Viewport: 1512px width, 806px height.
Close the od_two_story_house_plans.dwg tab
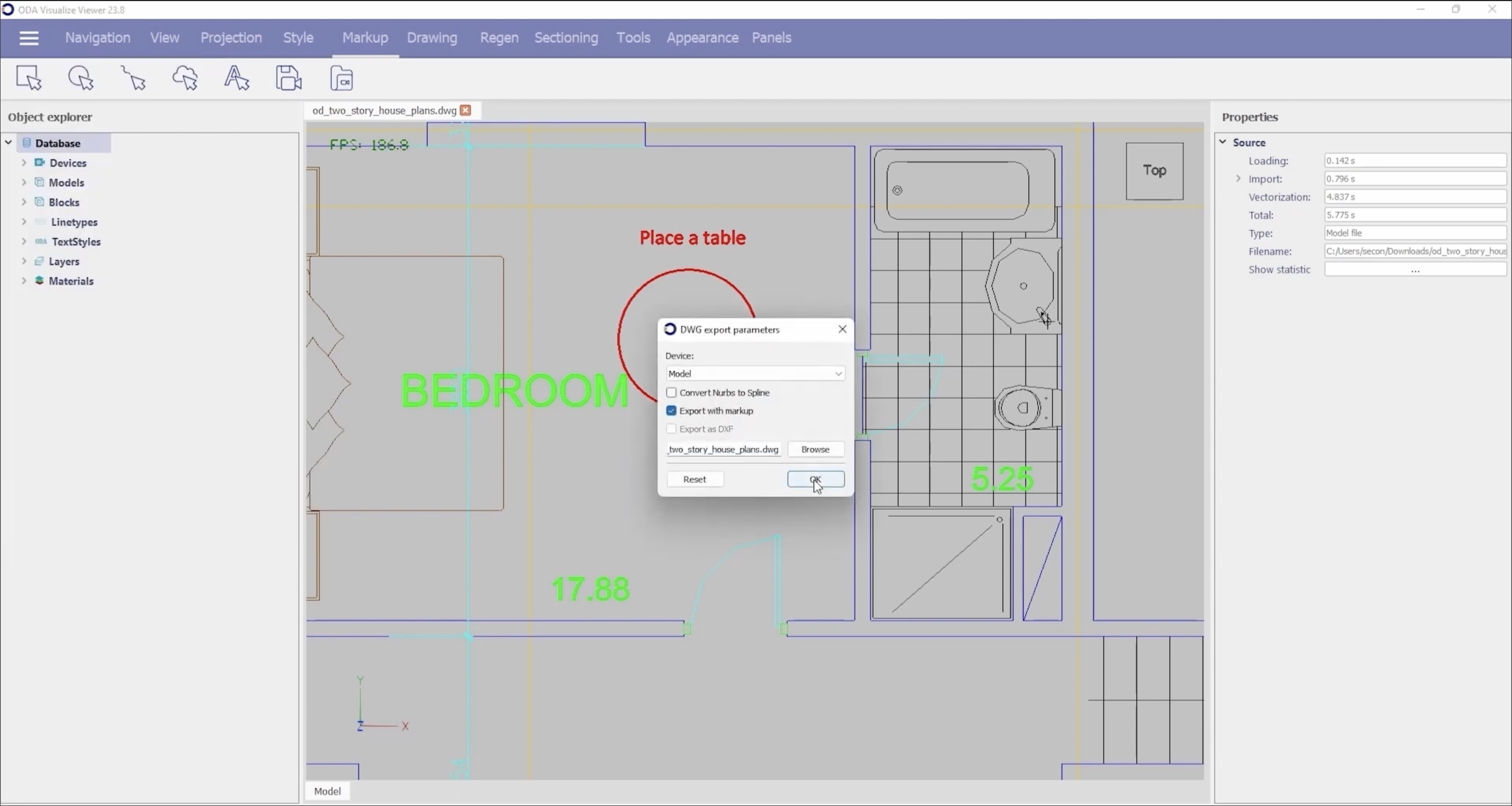point(466,110)
